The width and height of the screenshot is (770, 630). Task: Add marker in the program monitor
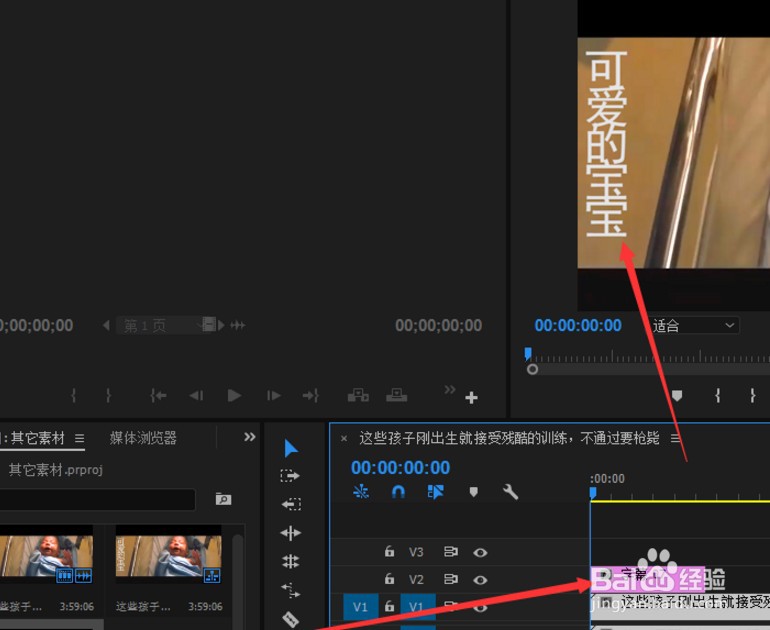(x=677, y=395)
